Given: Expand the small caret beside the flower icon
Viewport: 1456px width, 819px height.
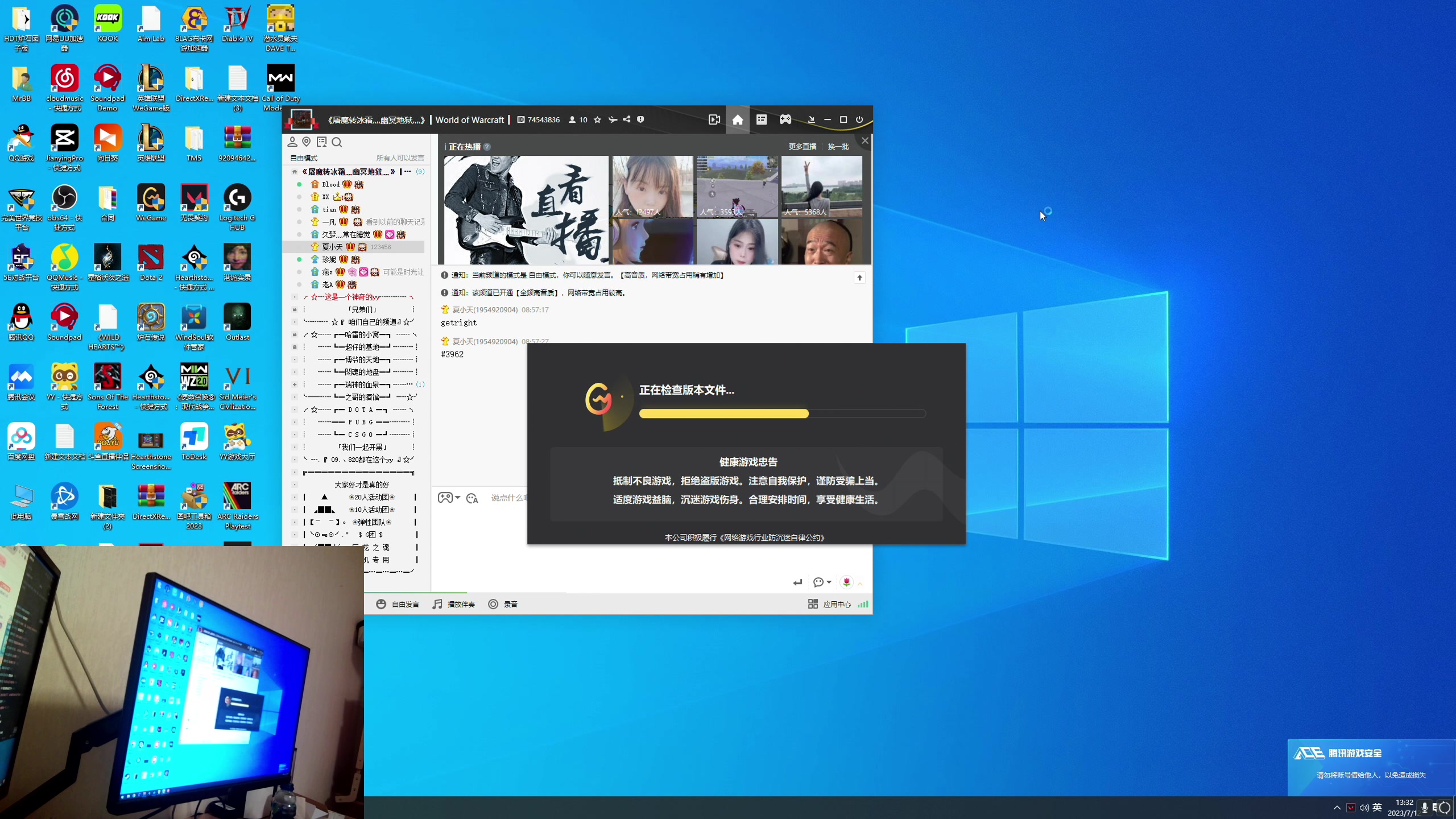Looking at the screenshot, I should point(860,583).
